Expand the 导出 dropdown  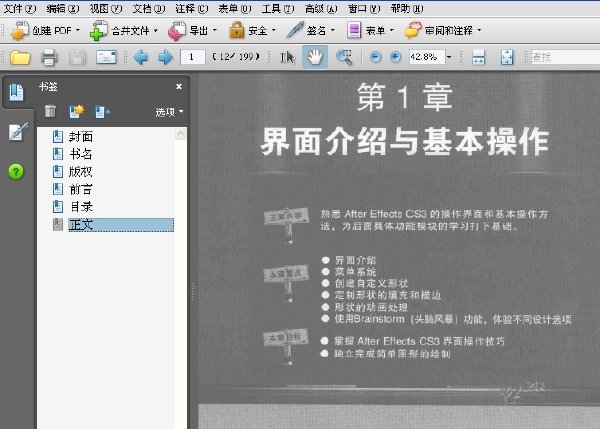(215, 30)
